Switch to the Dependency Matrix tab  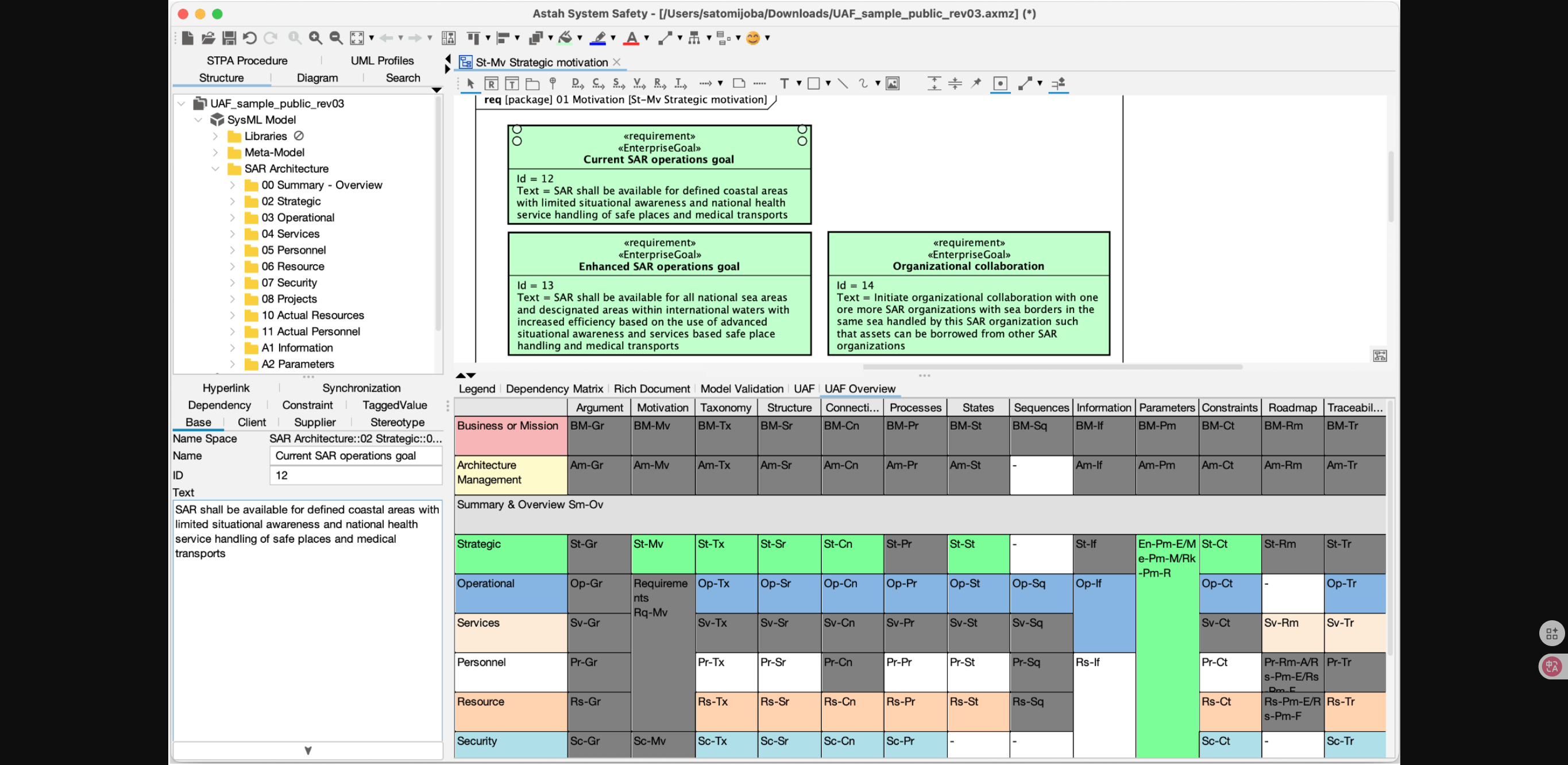point(554,389)
